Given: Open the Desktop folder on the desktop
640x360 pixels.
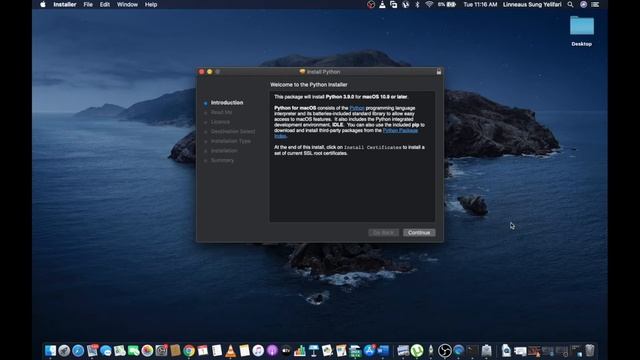Looking at the screenshot, I should coord(582,31).
